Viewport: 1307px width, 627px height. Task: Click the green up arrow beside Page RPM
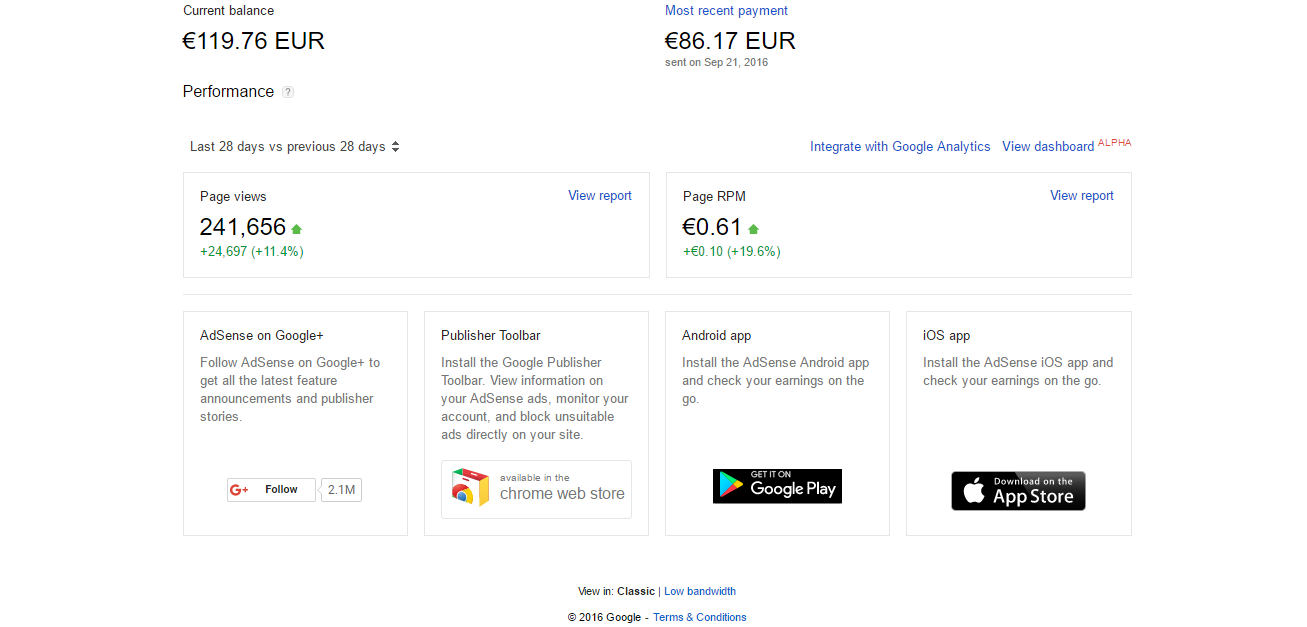753,229
